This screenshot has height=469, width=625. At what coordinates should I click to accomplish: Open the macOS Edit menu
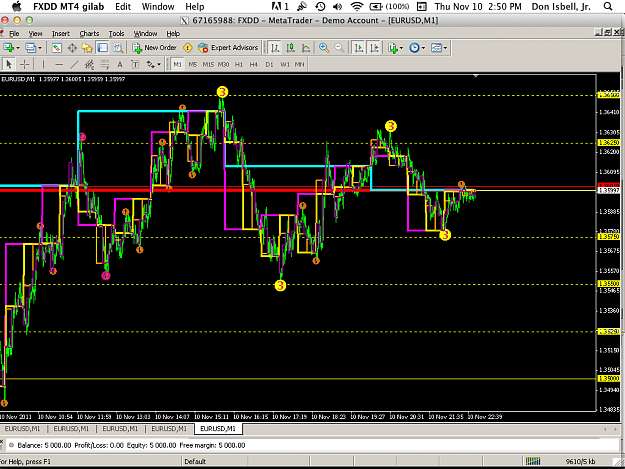pos(123,7)
